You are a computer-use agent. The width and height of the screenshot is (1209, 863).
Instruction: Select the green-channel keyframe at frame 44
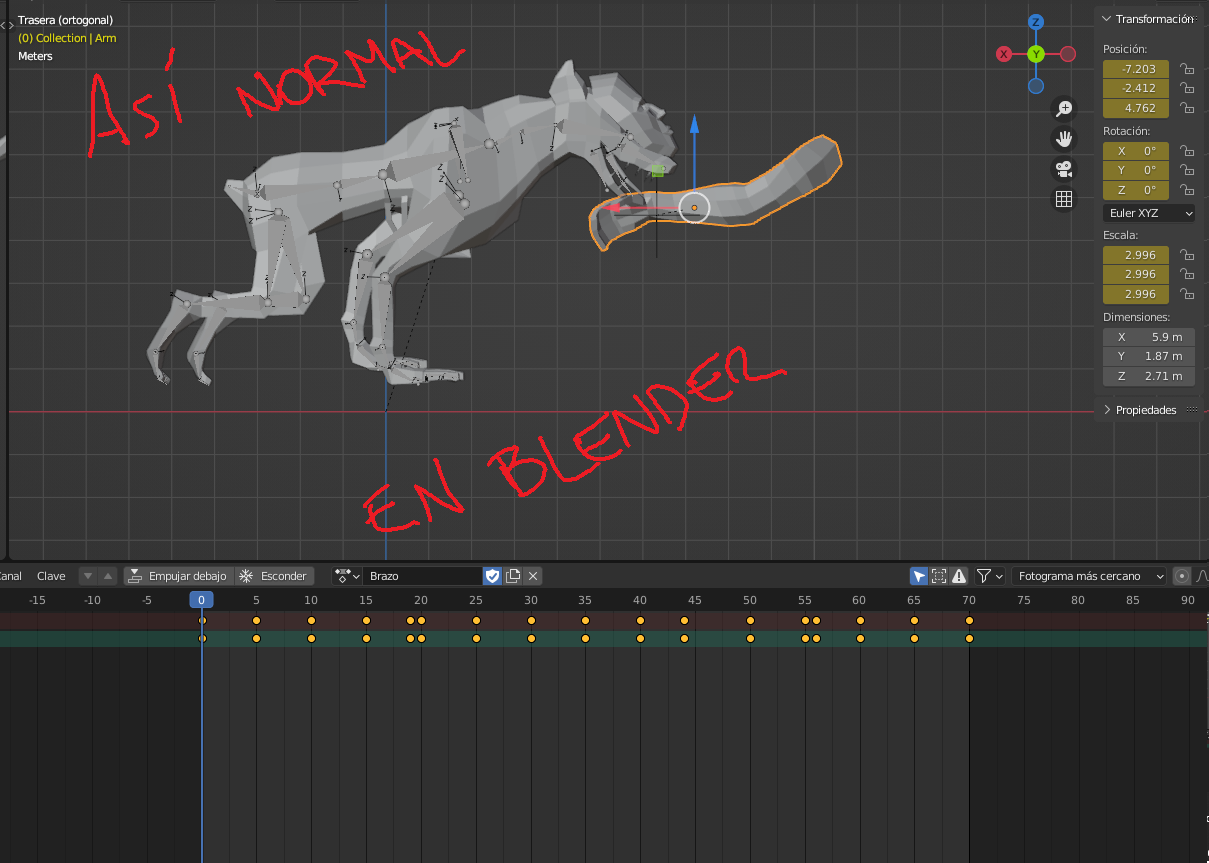684,638
